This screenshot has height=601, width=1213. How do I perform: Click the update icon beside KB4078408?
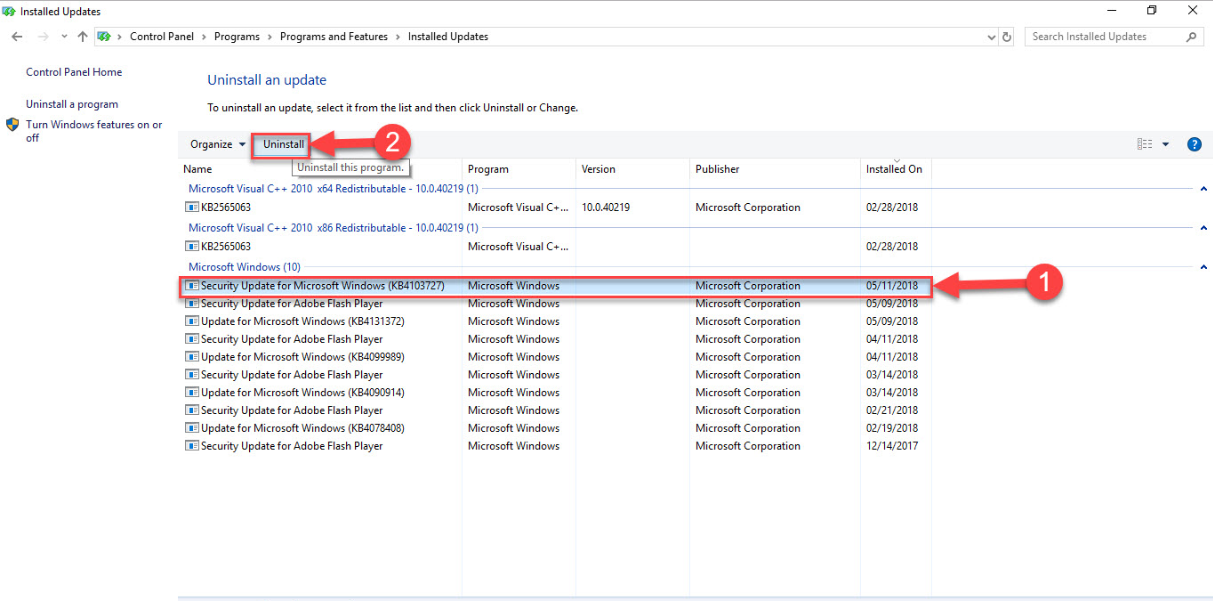192,428
